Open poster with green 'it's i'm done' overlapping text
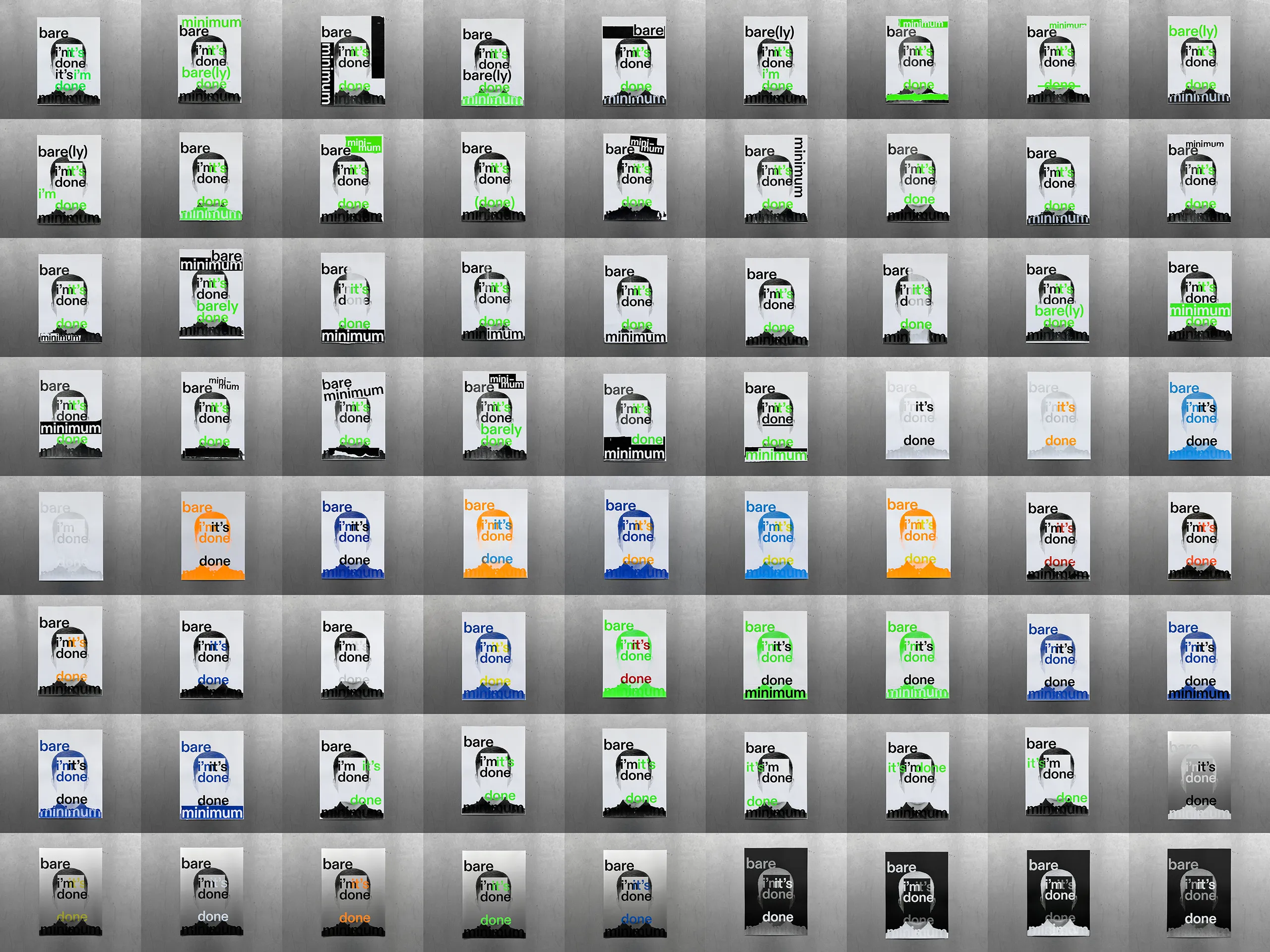This screenshot has height=952, width=1270. (917, 775)
